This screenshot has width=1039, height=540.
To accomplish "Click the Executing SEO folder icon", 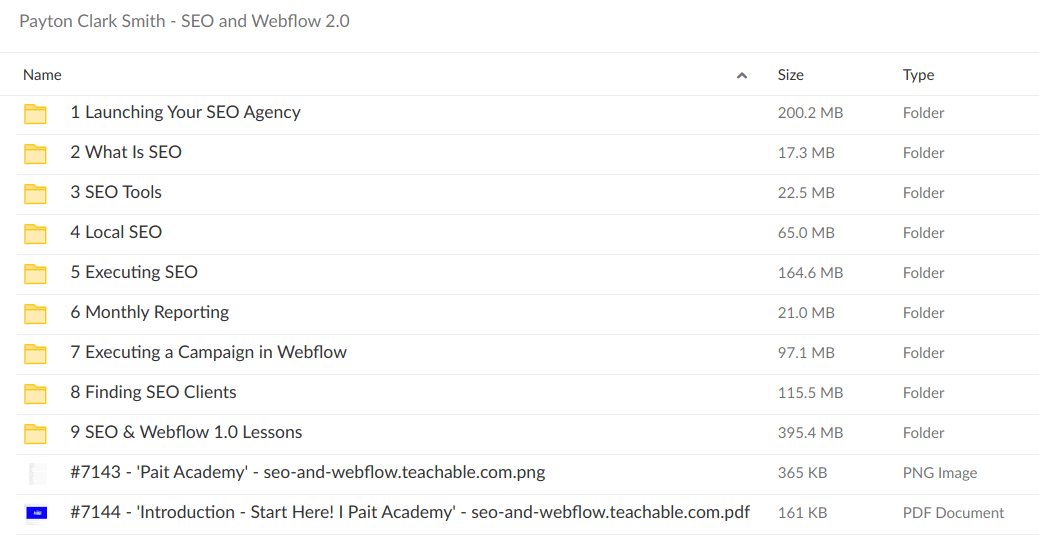I will [x=36, y=273].
